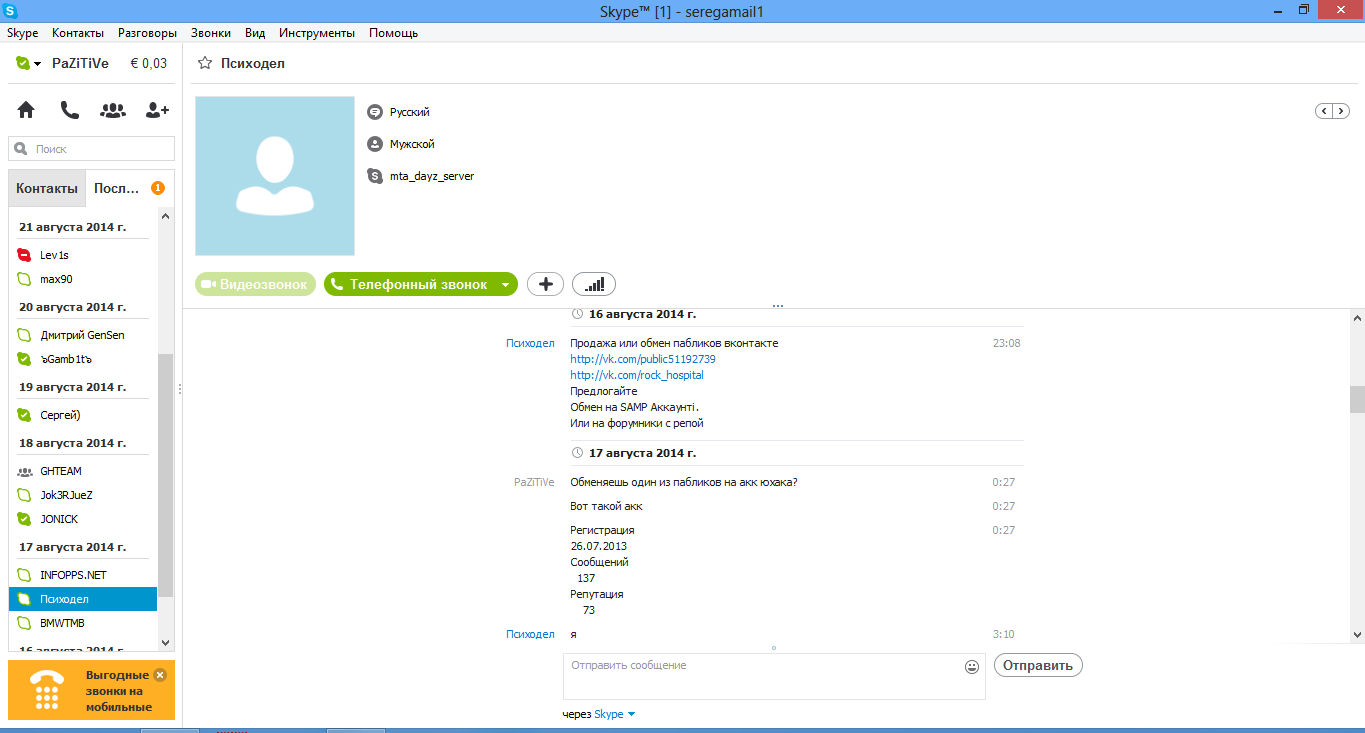Screen dimensions: 1365x733
Task: Select contact BMWTMB
Action: click(x=83, y=623)
